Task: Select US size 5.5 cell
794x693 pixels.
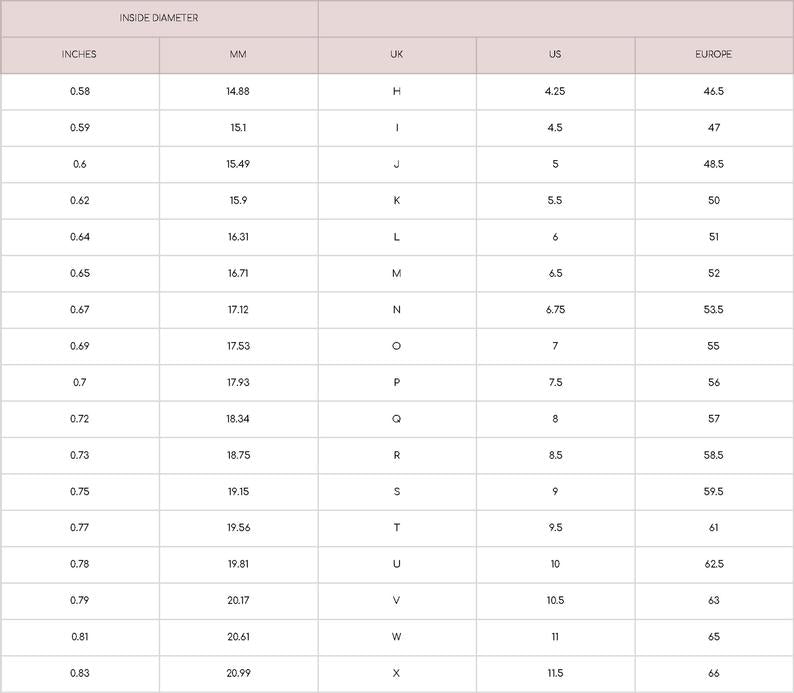Action: coord(555,200)
